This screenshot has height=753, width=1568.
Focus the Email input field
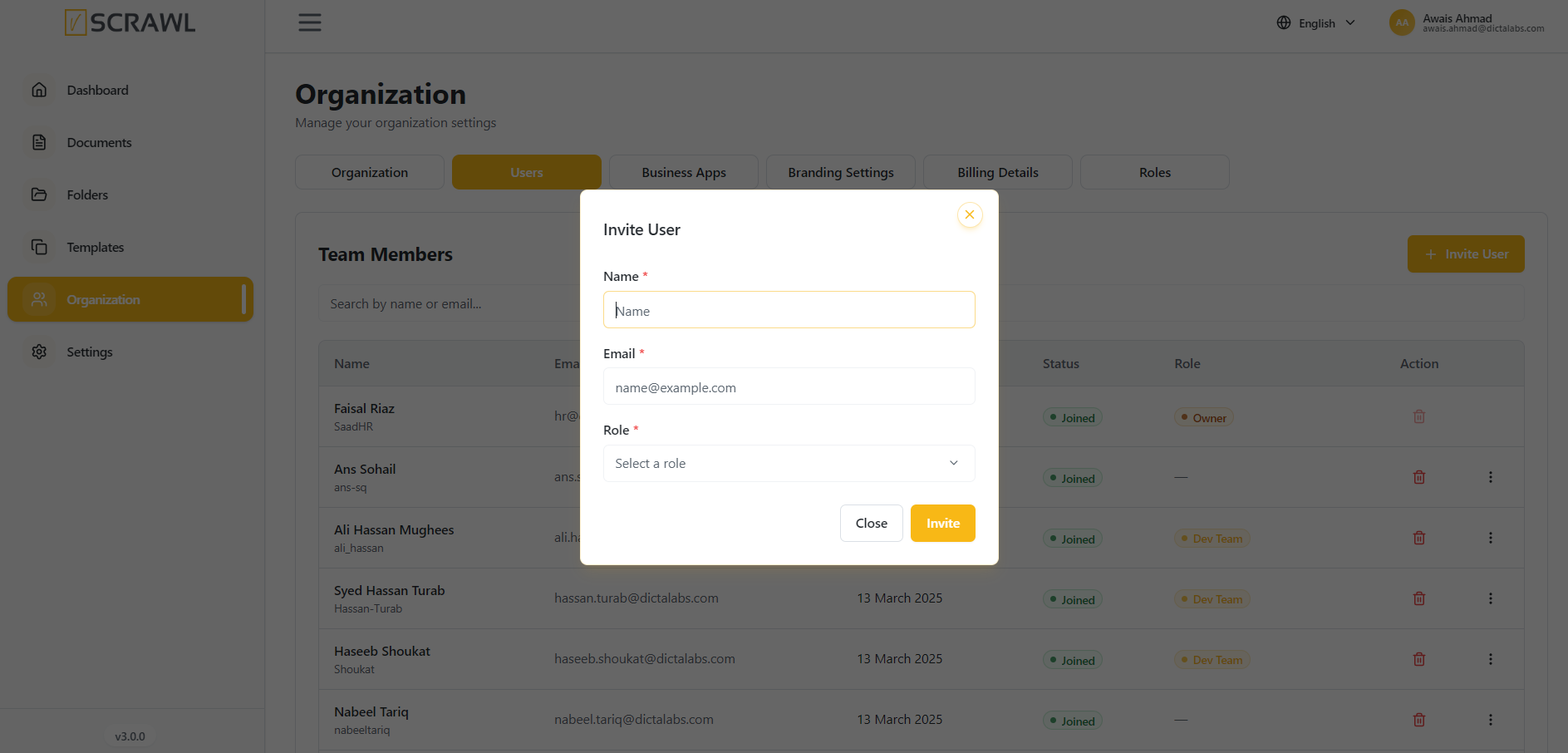coord(789,386)
